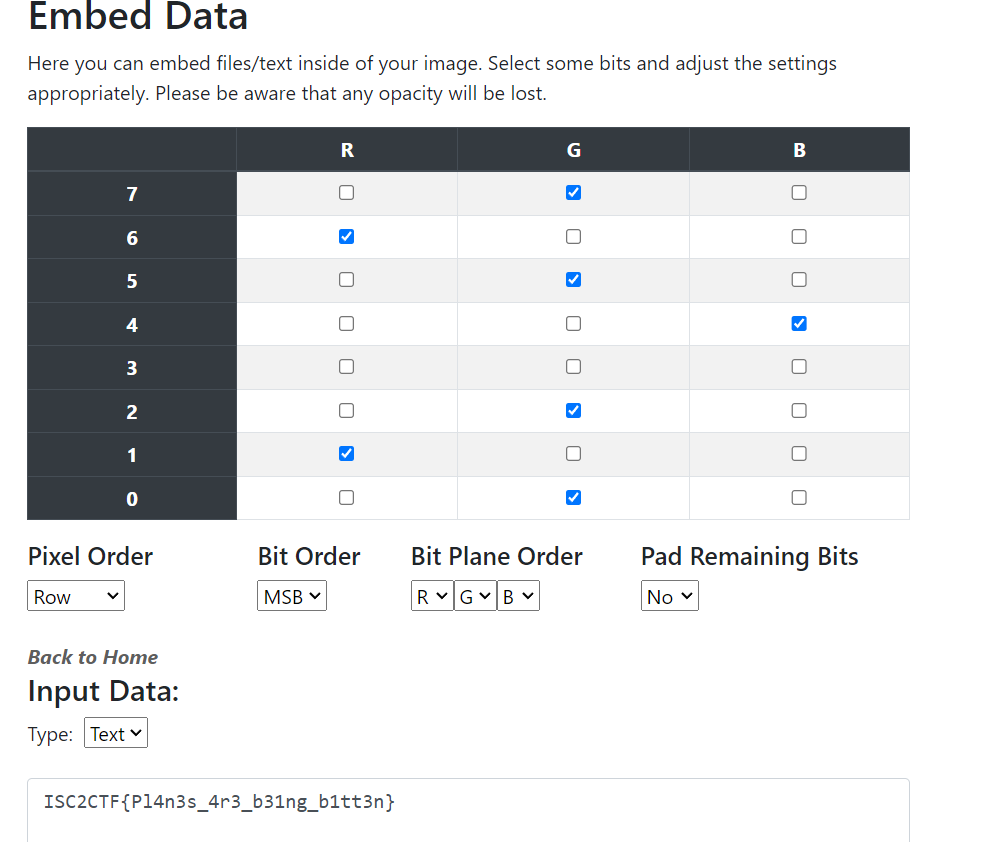Open the input Type Text dropdown
Screen dimensions: 991x842
click(116, 734)
